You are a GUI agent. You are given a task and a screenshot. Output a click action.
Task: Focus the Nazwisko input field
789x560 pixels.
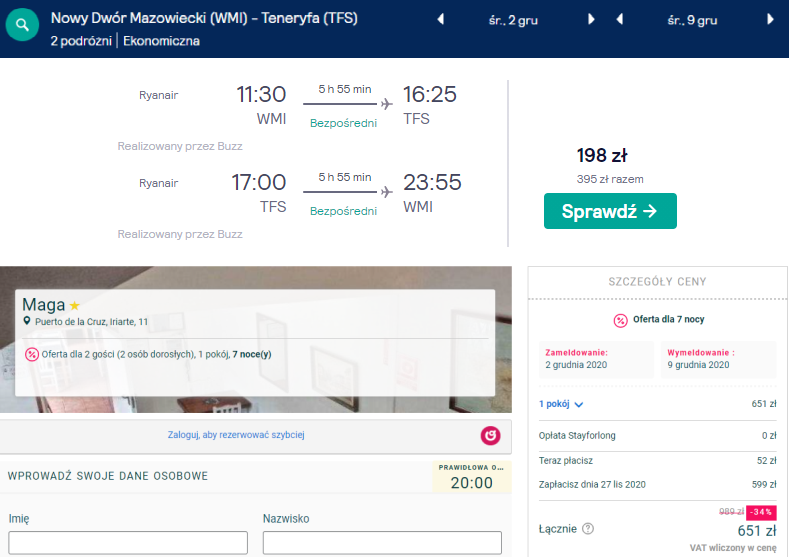(382, 543)
